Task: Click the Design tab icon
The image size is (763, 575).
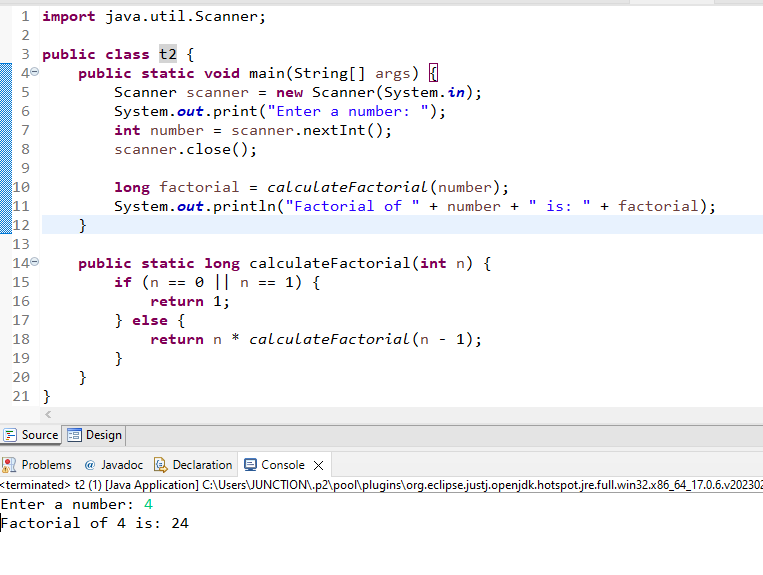Action: 74,435
